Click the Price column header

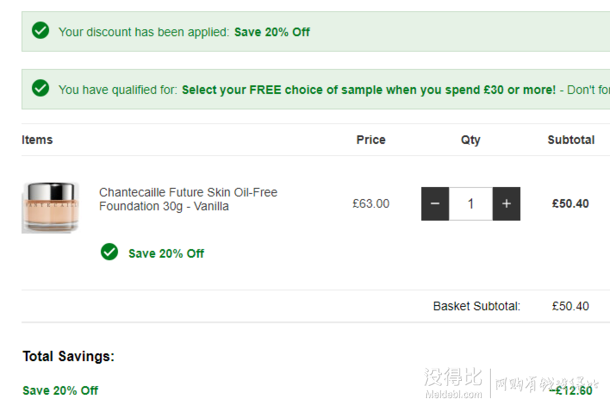tap(371, 140)
